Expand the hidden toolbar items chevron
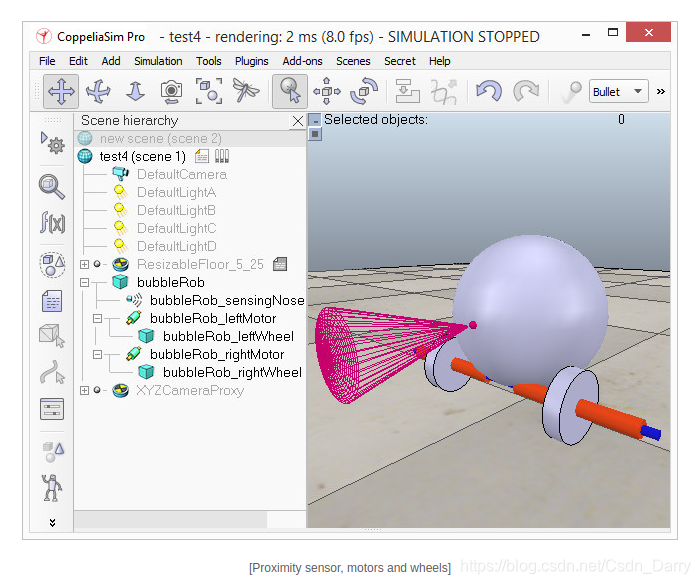The width and height of the screenshot is (700, 584). coord(661,92)
